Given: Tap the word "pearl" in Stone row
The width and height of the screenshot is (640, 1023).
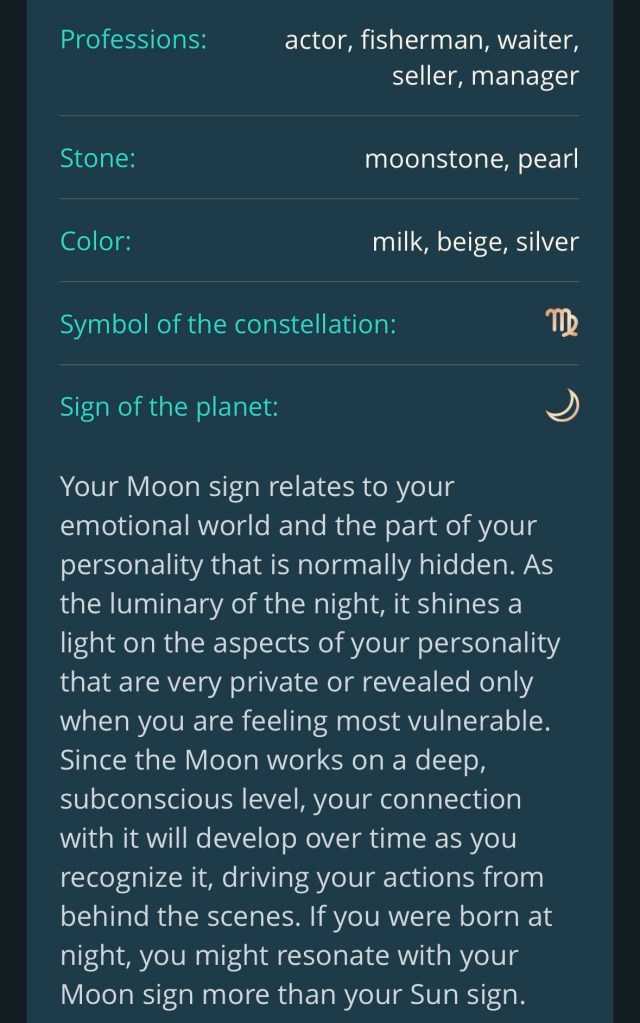Looking at the screenshot, I should 548,158.
